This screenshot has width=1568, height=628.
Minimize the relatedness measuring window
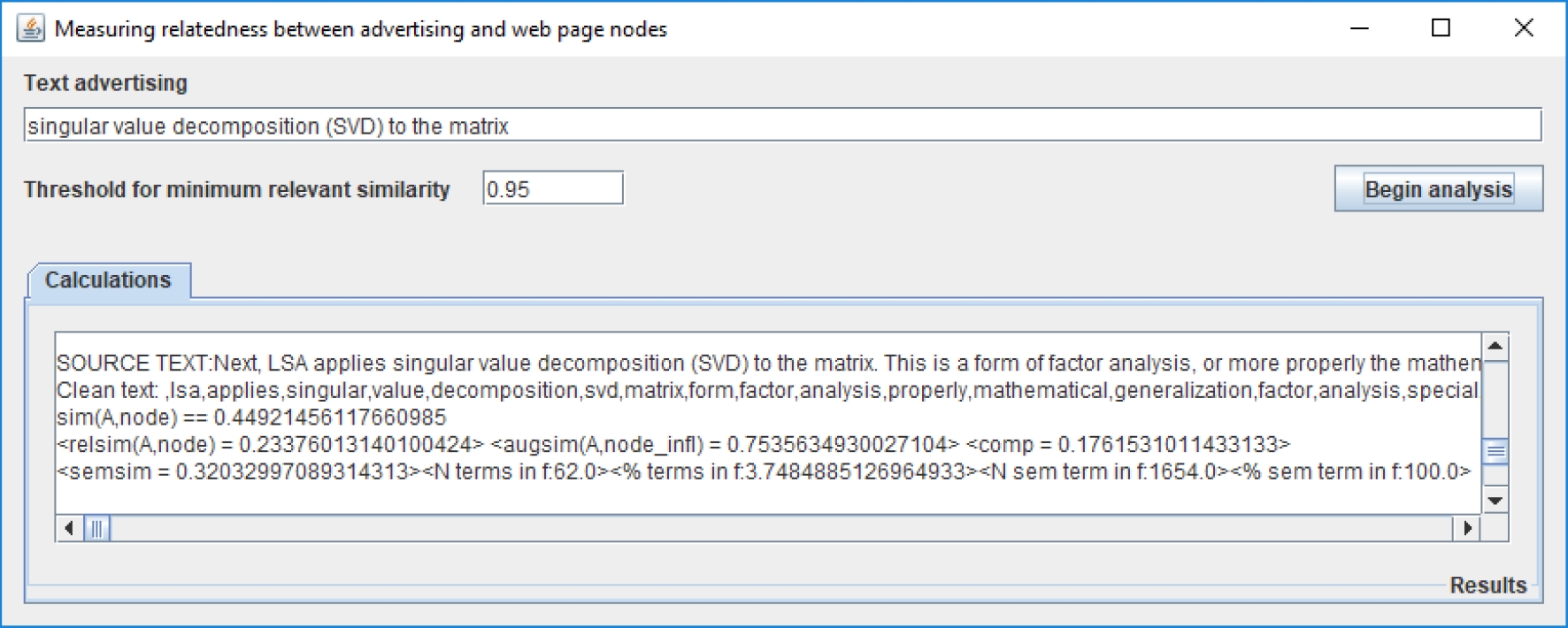point(1359,28)
